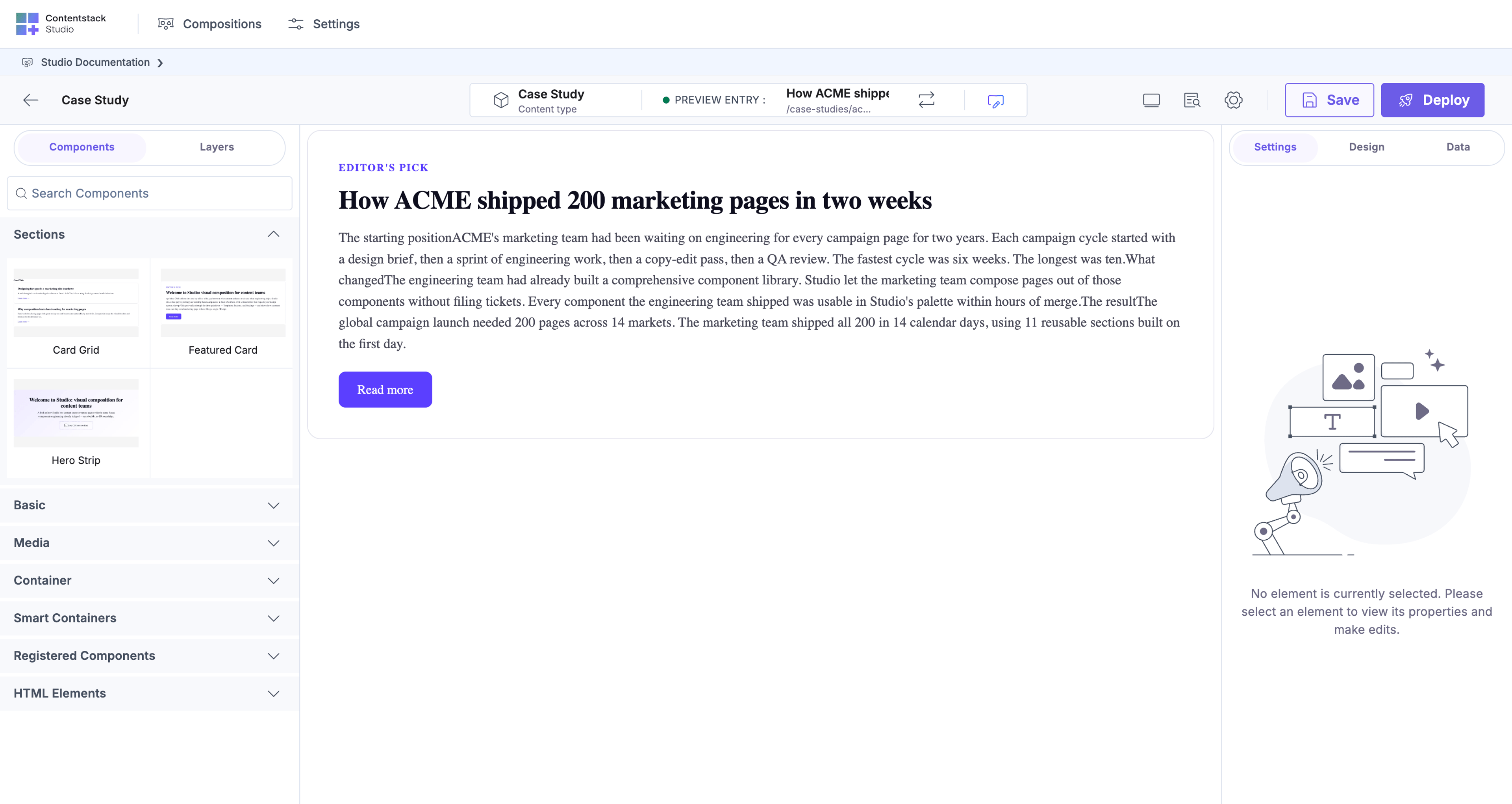1512x804 pixels.
Task: Deploy the composition
Action: point(1432,100)
